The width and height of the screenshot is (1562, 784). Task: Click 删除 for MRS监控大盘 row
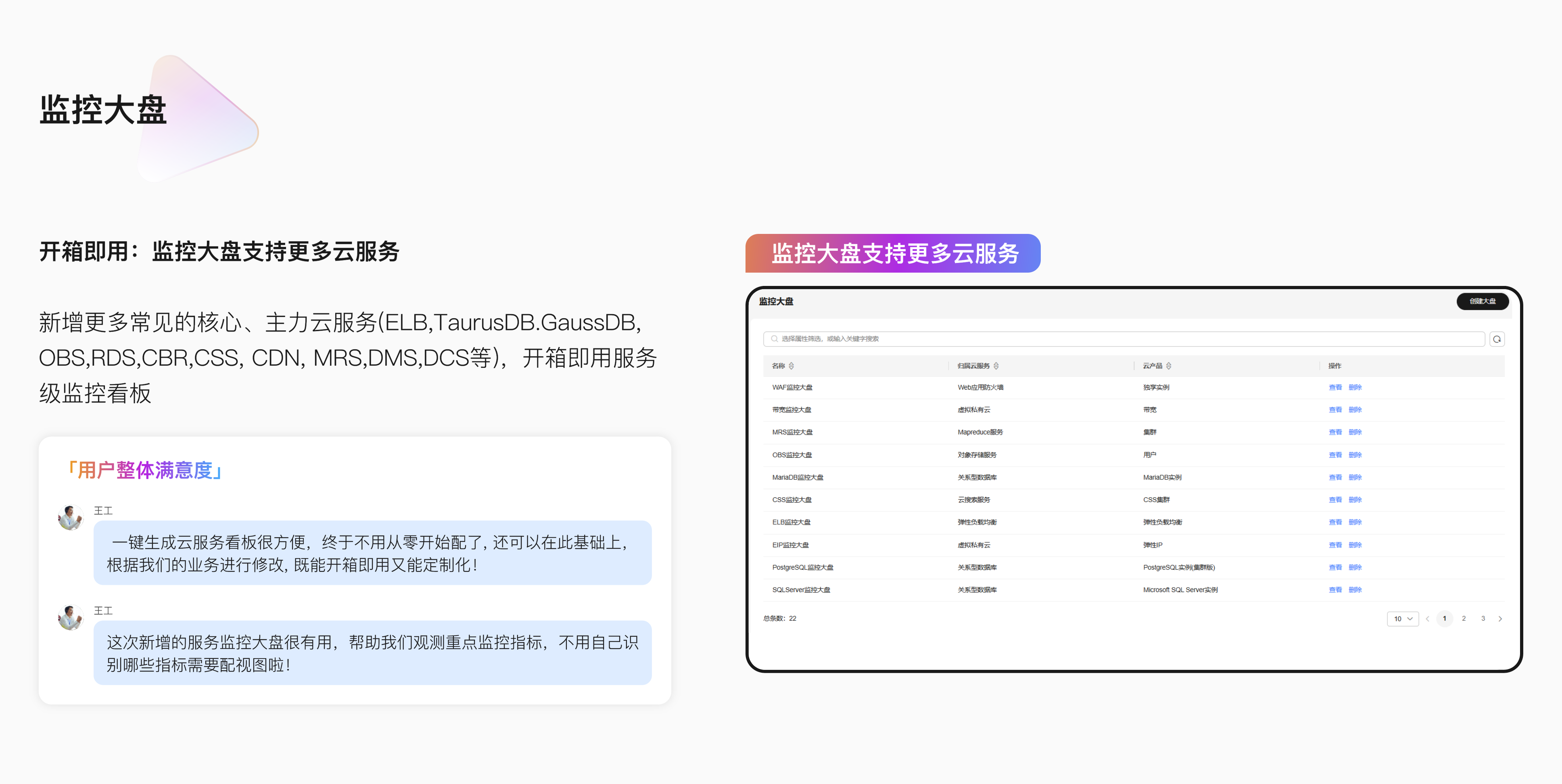click(1355, 432)
